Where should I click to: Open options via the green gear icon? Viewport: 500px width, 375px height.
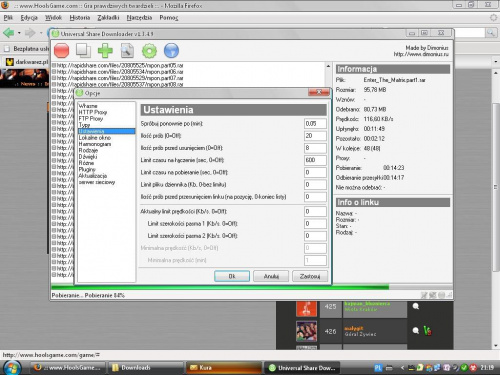[149, 51]
